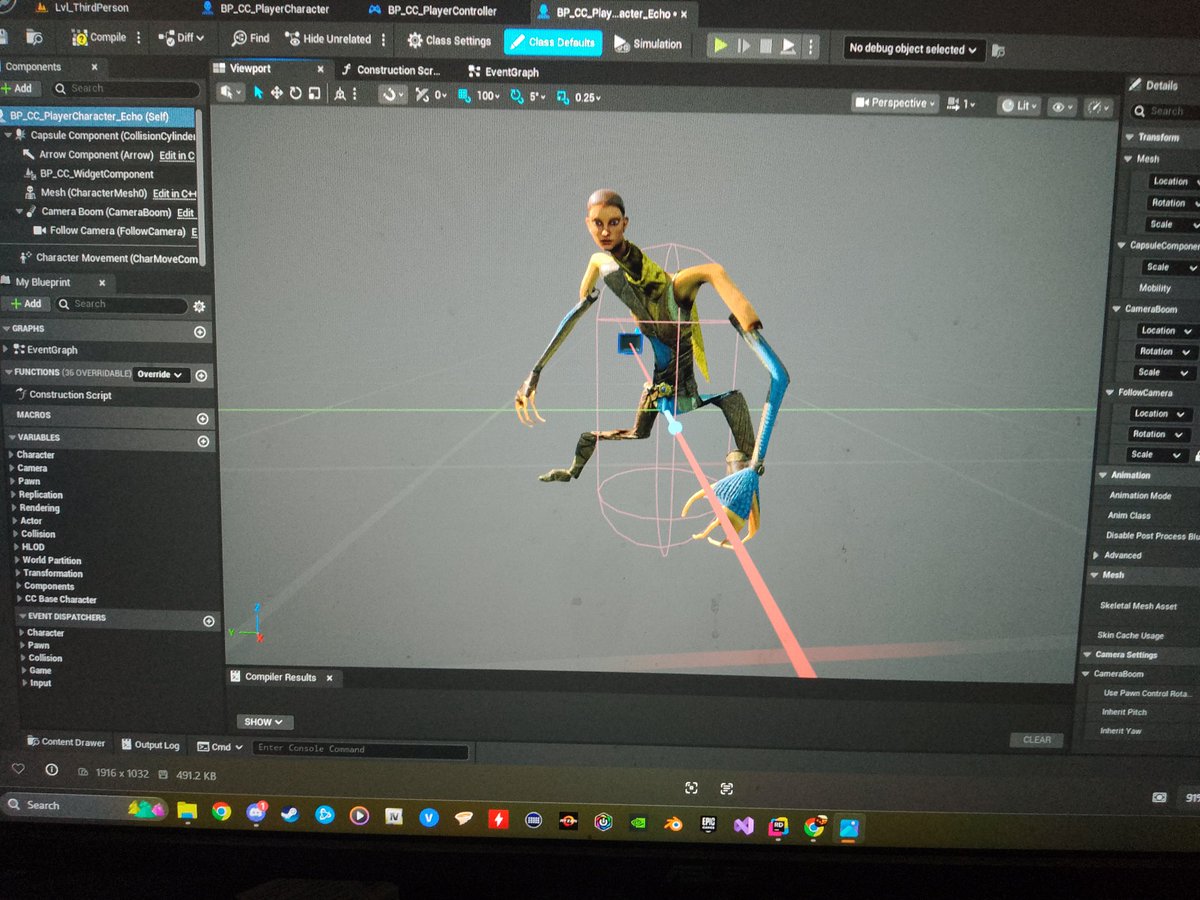Open the Perspective view dropdown
Viewport: 1200px width, 900px height.
[x=895, y=102]
